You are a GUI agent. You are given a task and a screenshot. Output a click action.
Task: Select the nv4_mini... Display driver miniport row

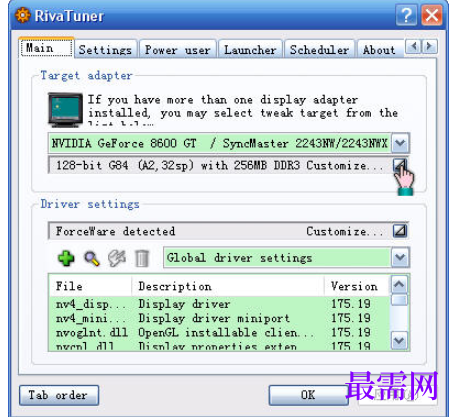pos(219,318)
